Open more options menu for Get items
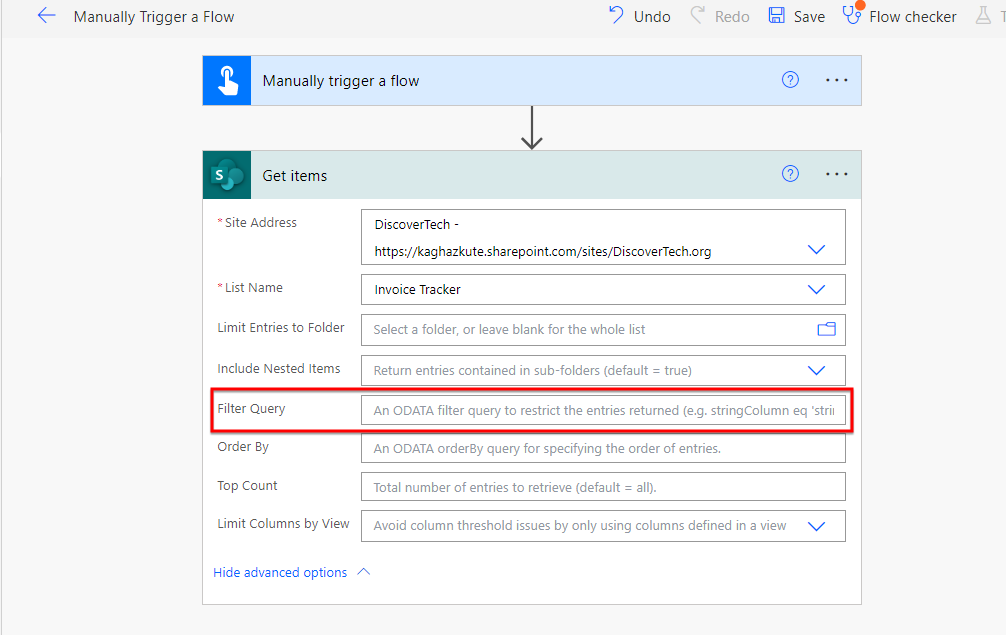Image resolution: width=1006 pixels, height=635 pixels. [x=837, y=174]
